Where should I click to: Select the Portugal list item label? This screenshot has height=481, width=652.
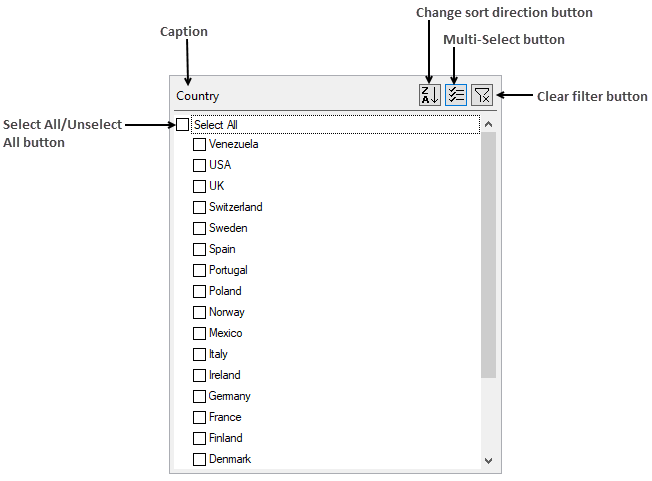point(228,270)
